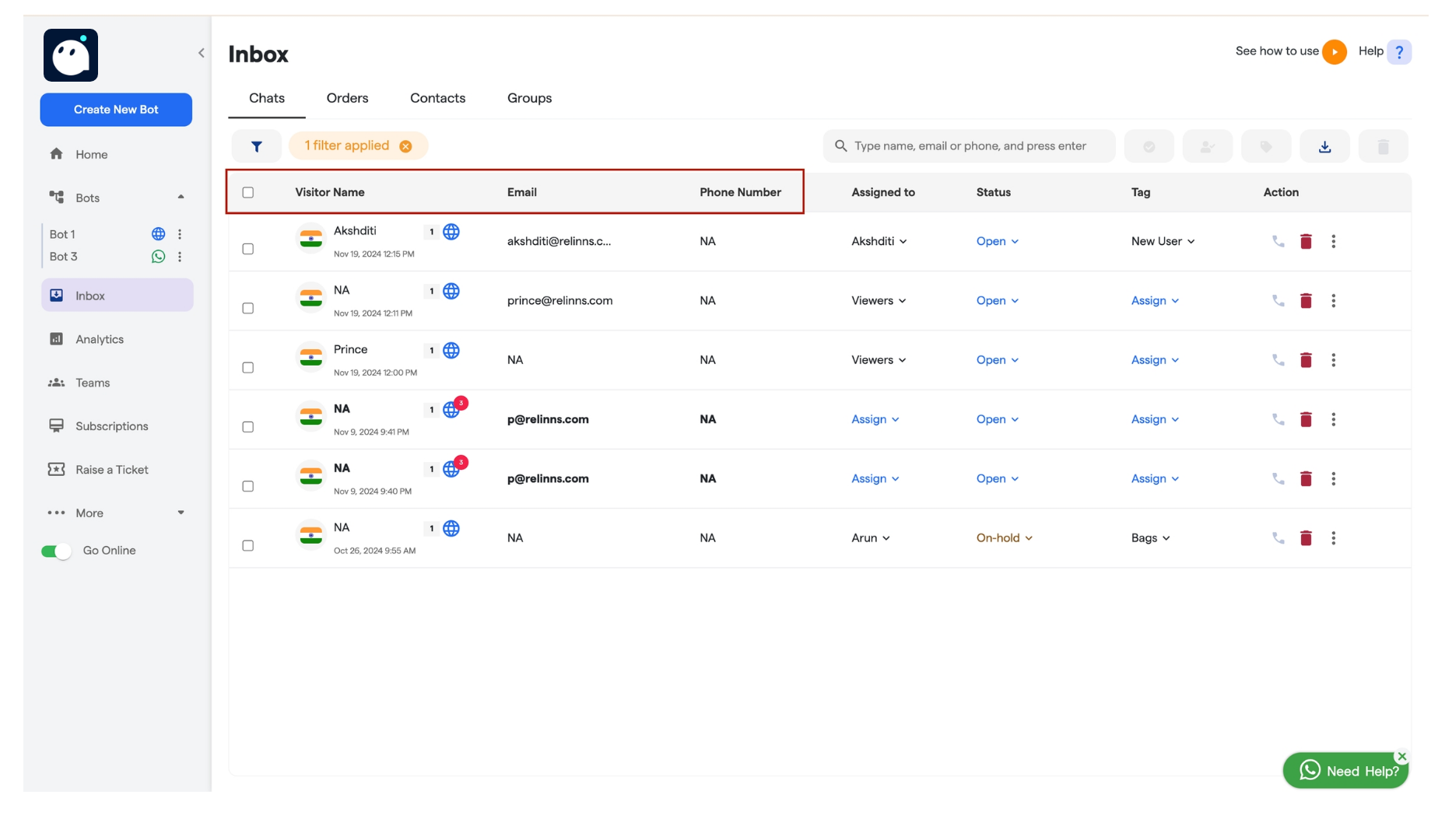
Task: Check the select-all header checkbox
Action: 248,192
